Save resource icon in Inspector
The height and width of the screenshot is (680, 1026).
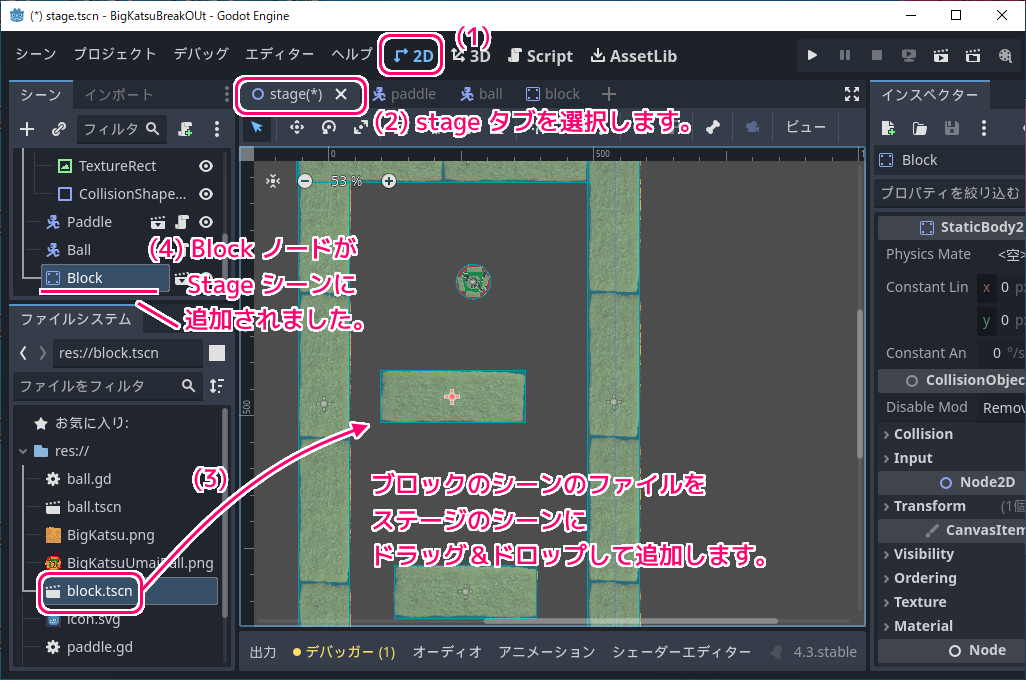[x=951, y=128]
